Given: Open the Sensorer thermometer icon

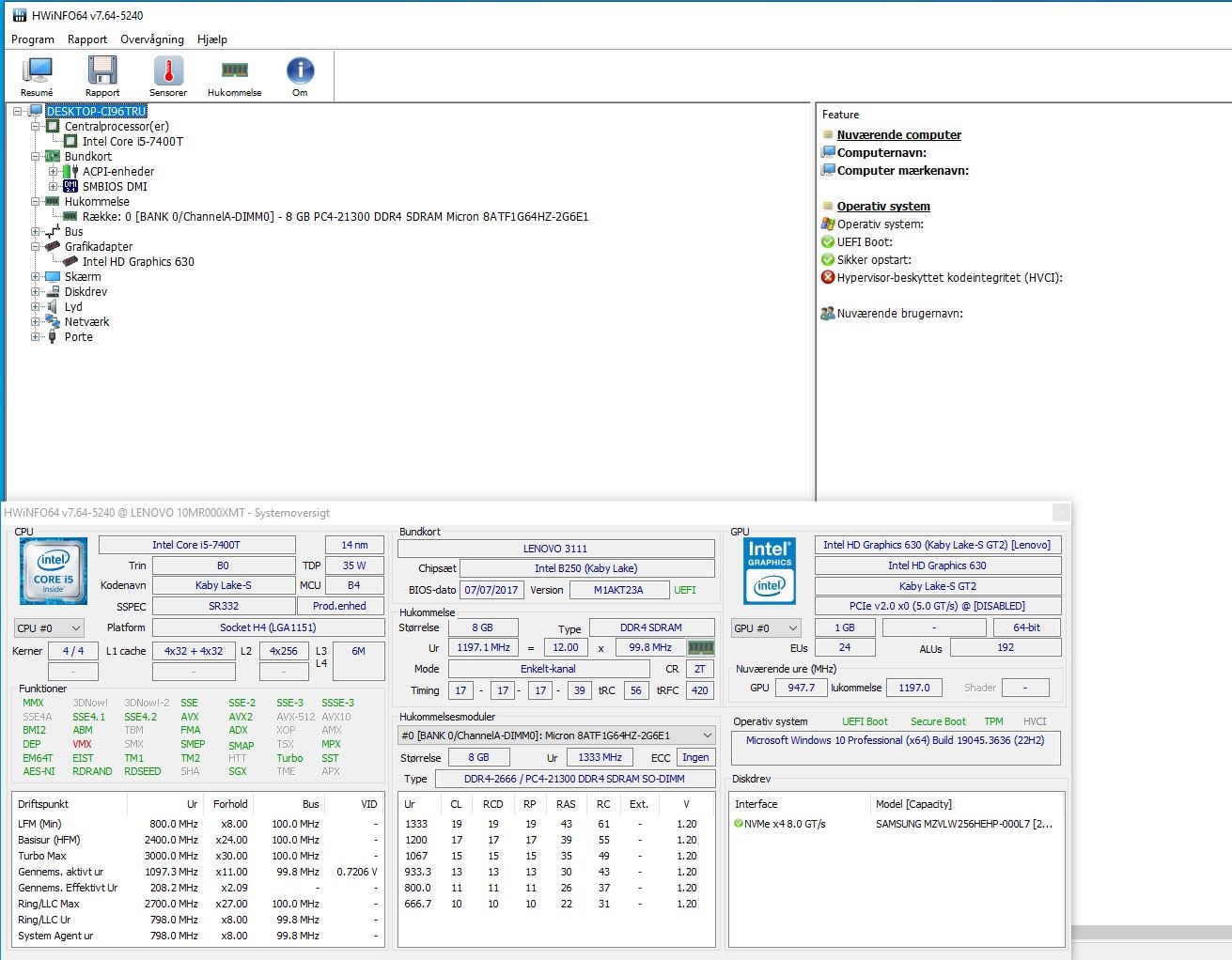Looking at the screenshot, I should click(168, 71).
